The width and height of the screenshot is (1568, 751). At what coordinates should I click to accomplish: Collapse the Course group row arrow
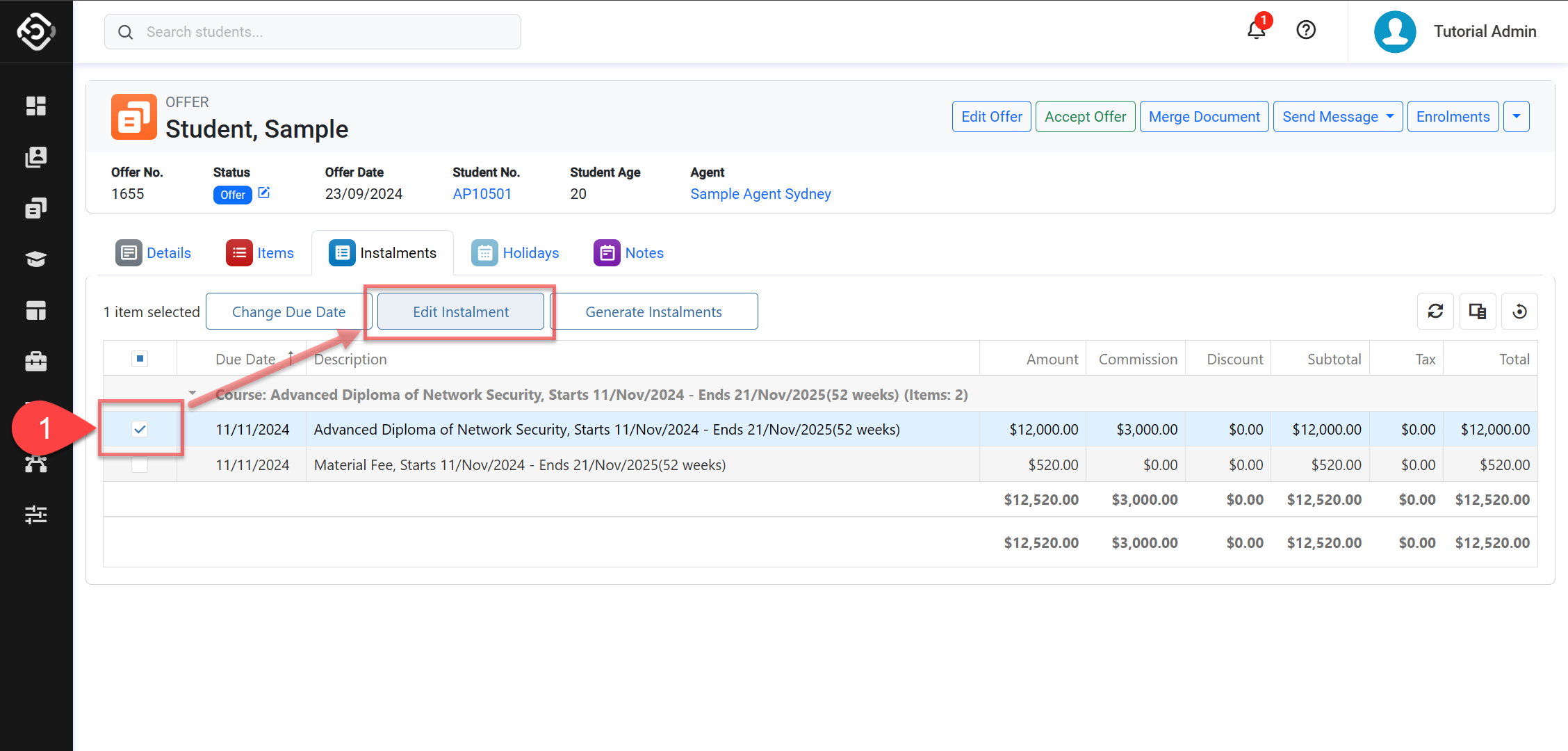[x=193, y=394]
